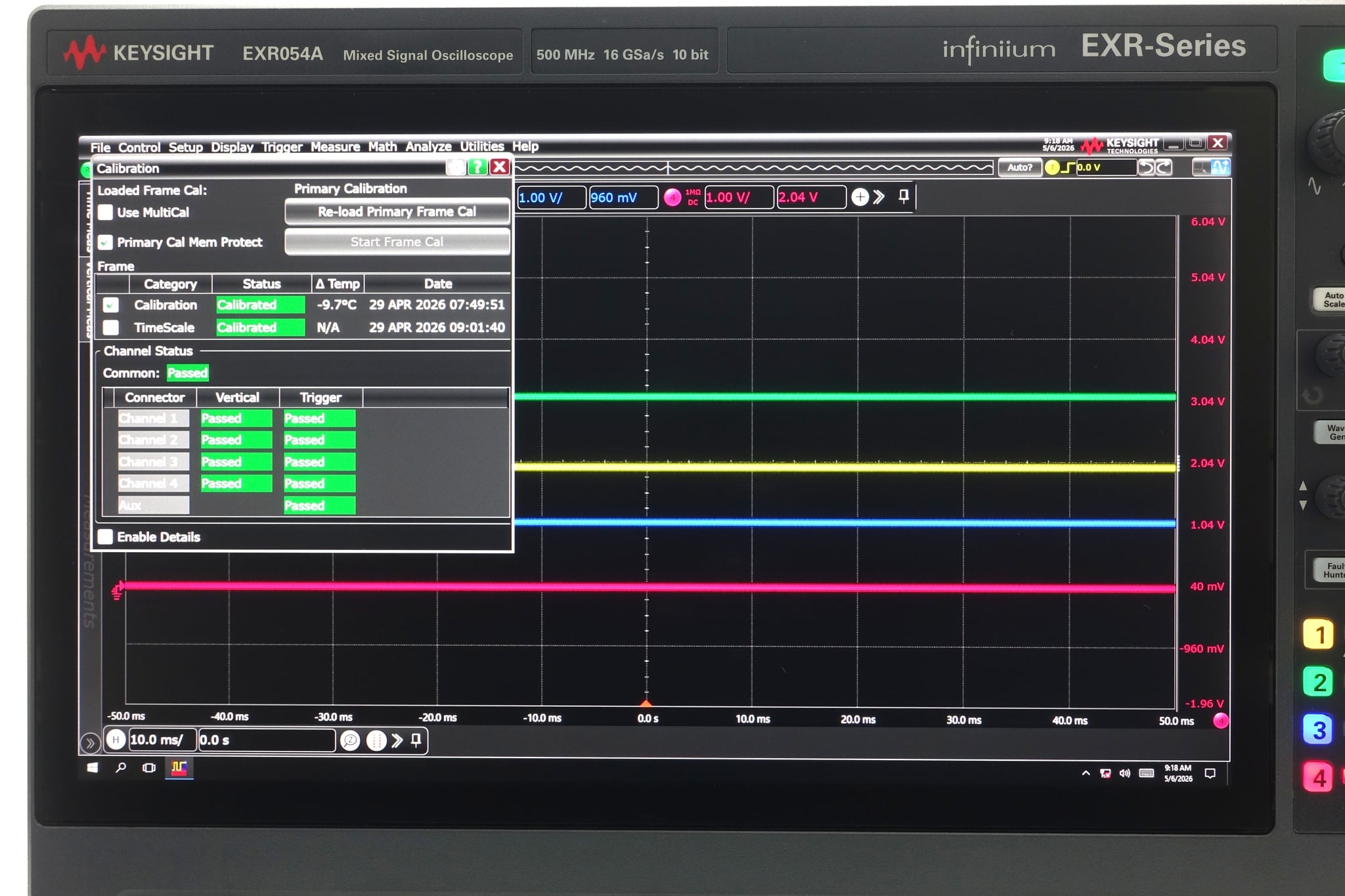Click the Infiniium app icon in taskbar

pos(179,768)
